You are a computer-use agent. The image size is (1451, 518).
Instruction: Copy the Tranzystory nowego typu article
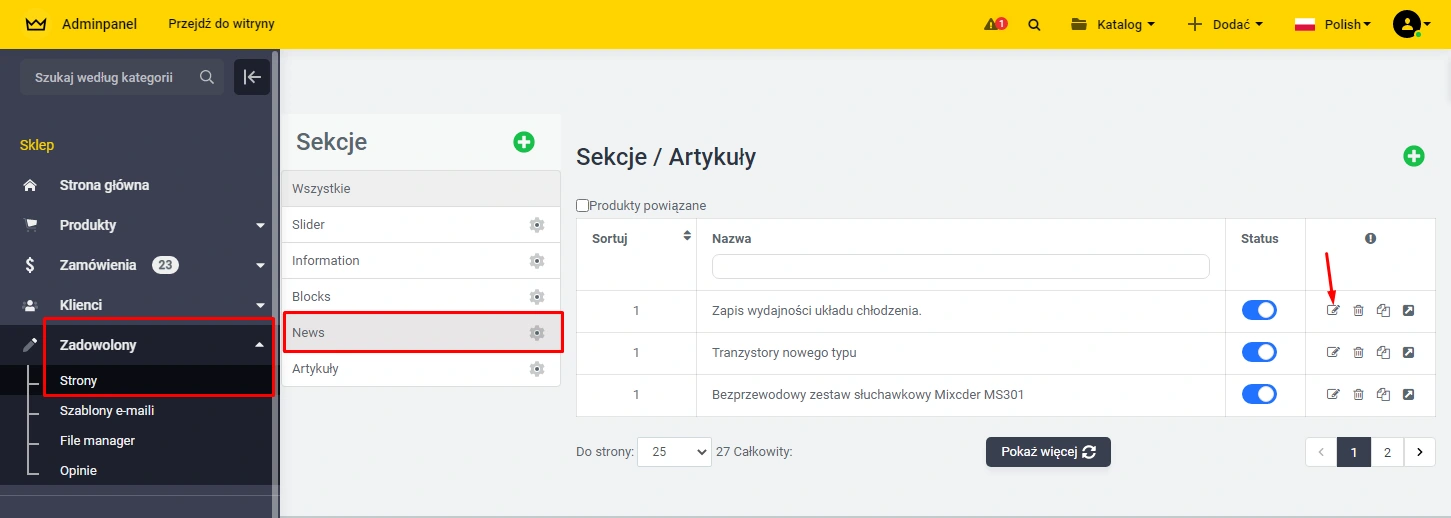[x=1383, y=353]
